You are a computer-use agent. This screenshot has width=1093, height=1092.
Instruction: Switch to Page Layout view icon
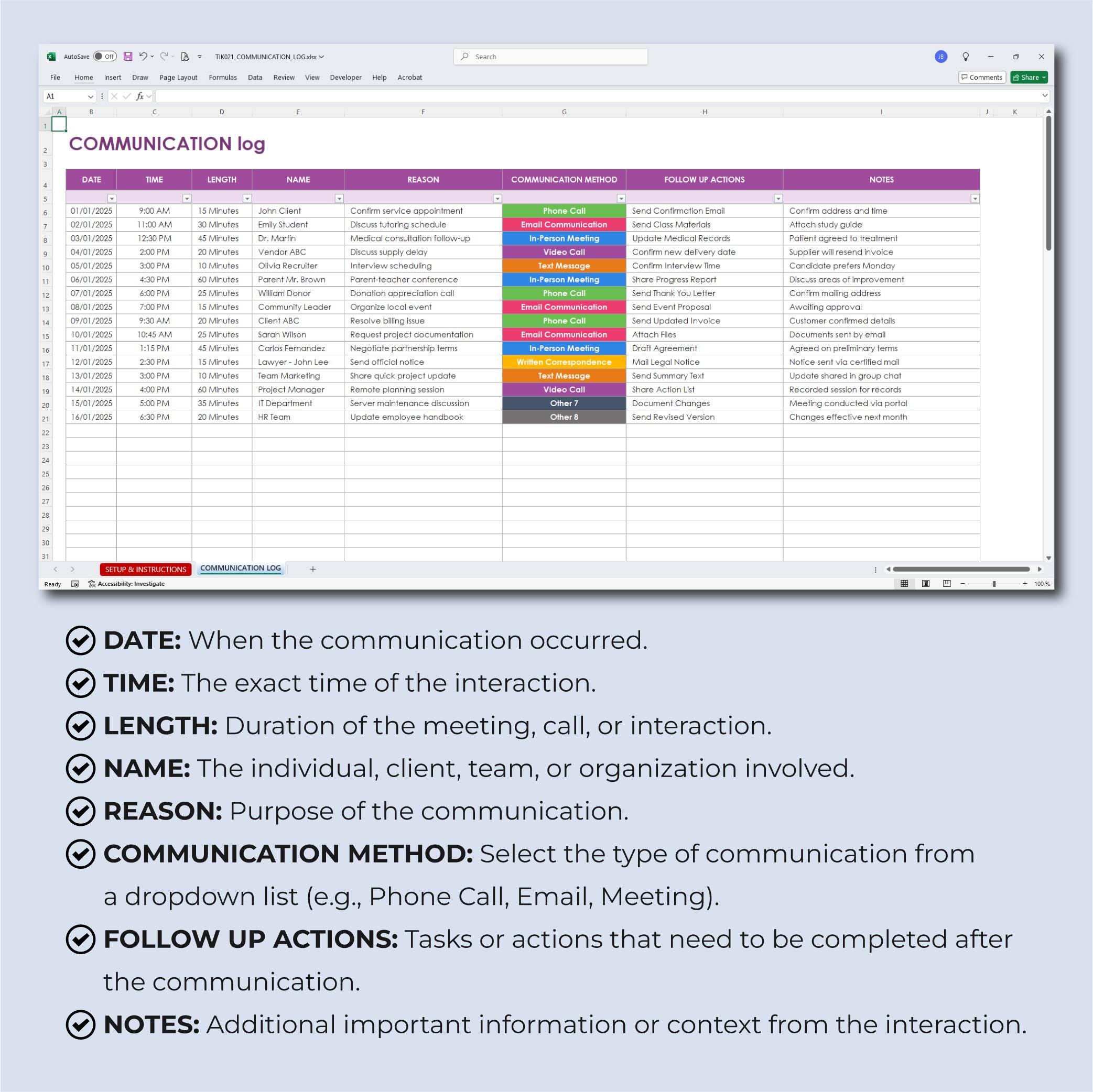click(x=926, y=584)
